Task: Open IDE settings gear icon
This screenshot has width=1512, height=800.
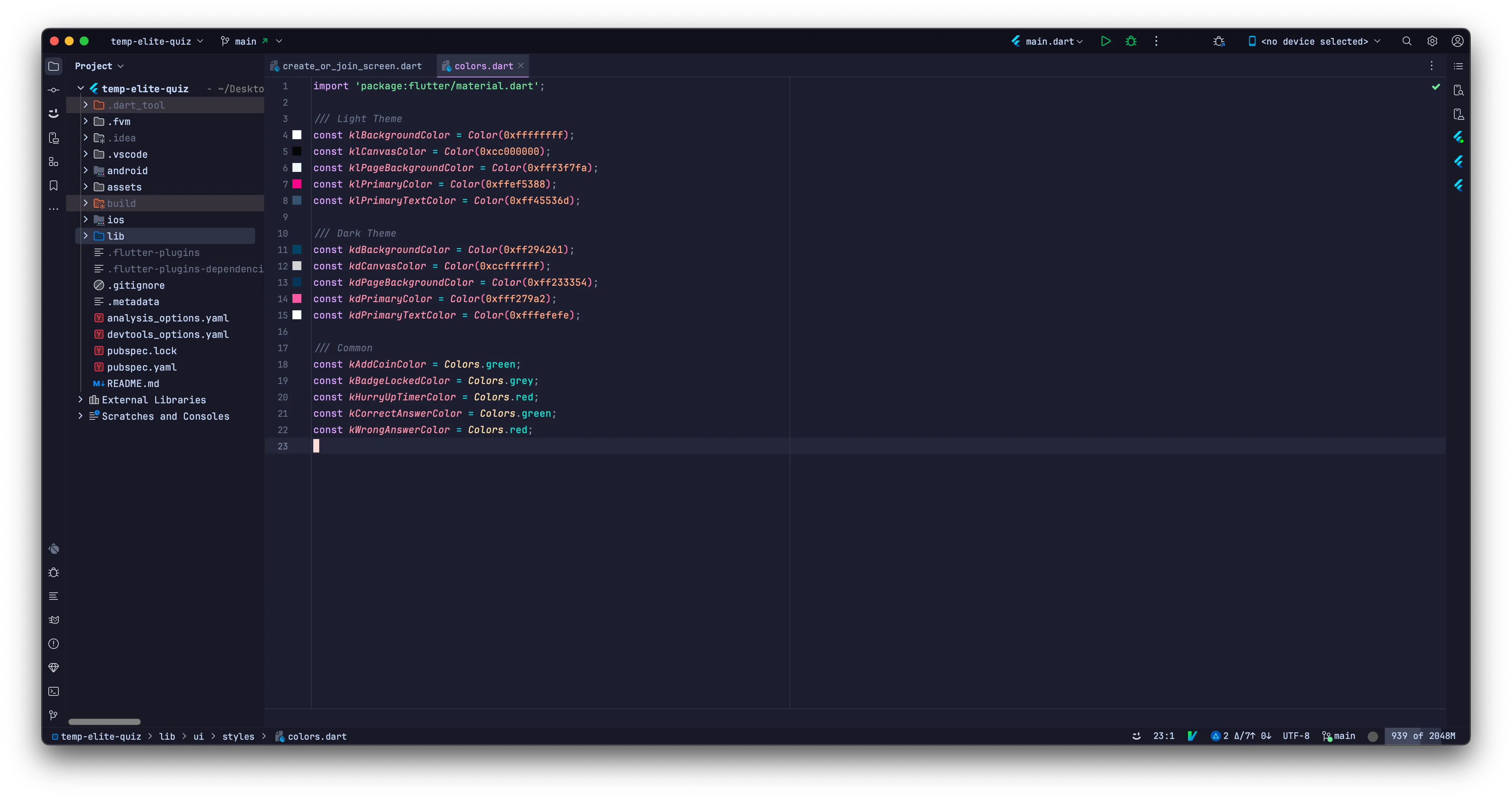Action: click(1432, 41)
